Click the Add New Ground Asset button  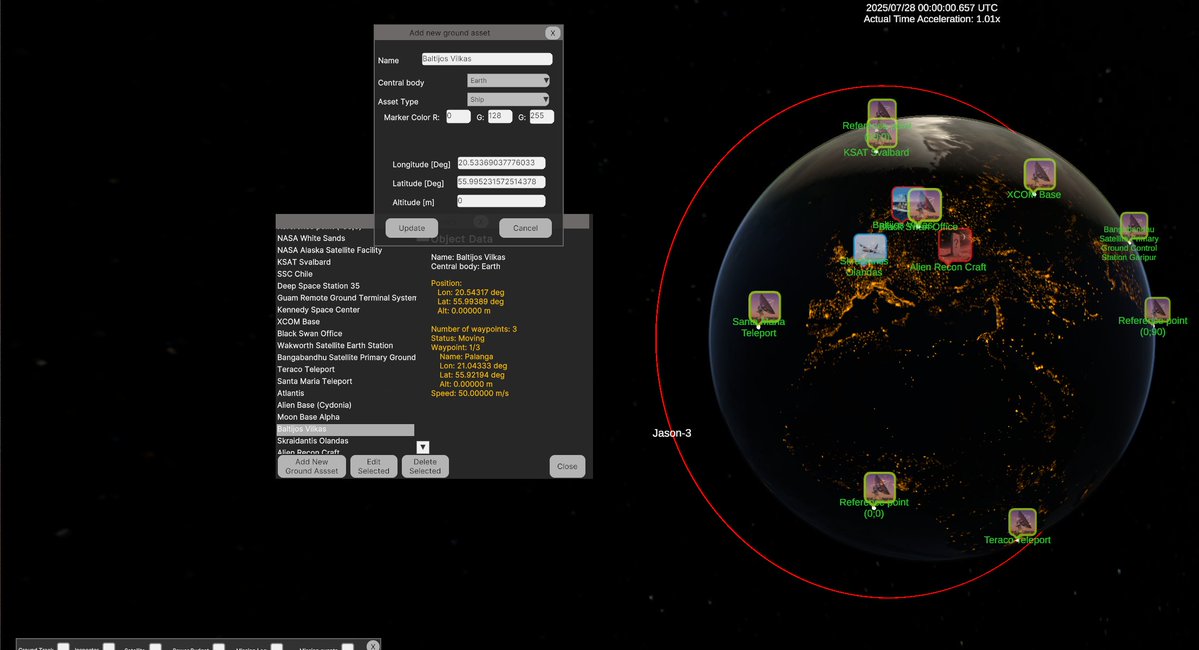point(311,465)
